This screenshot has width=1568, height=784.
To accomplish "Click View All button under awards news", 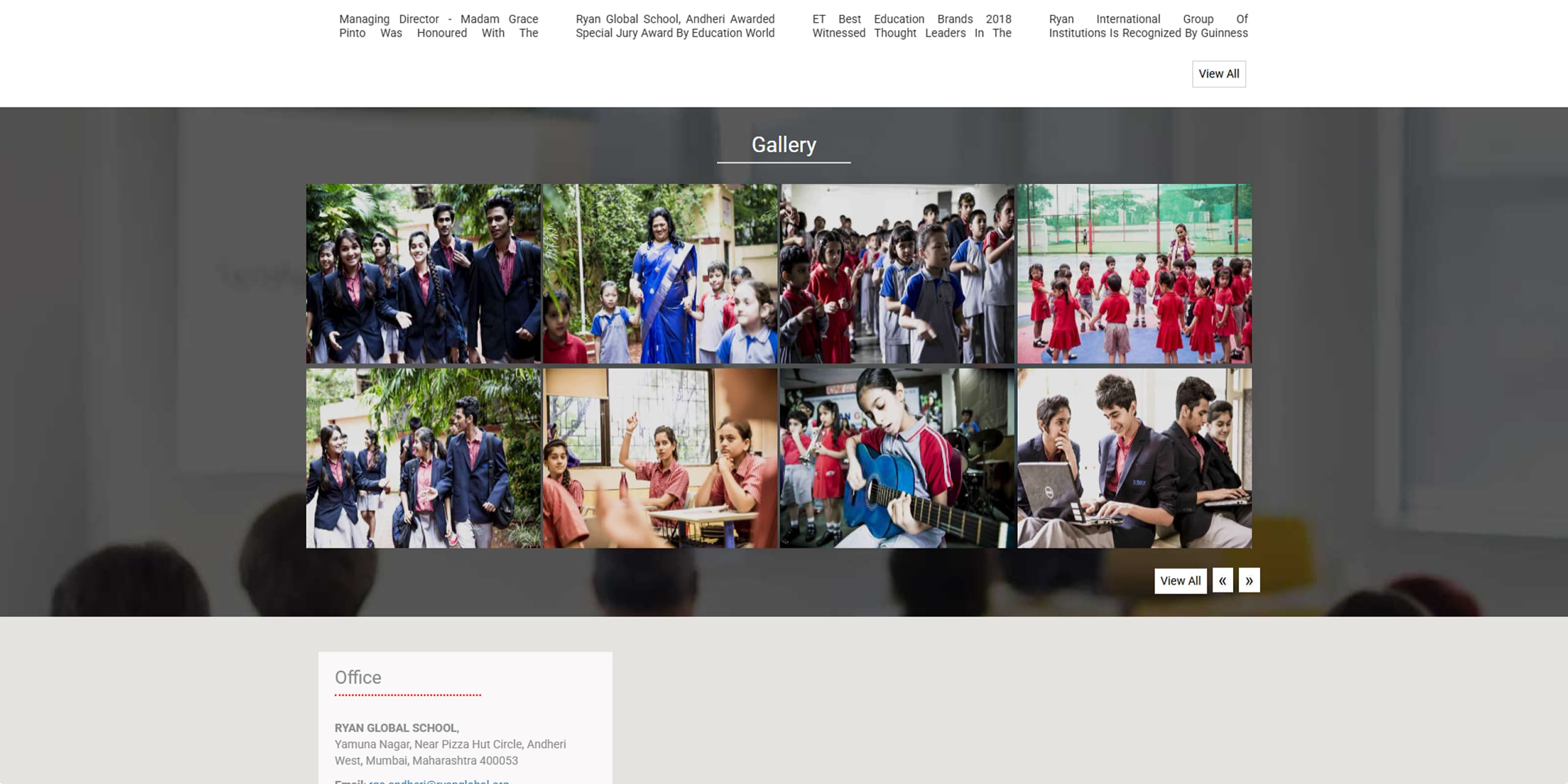I will point(1218,73).
